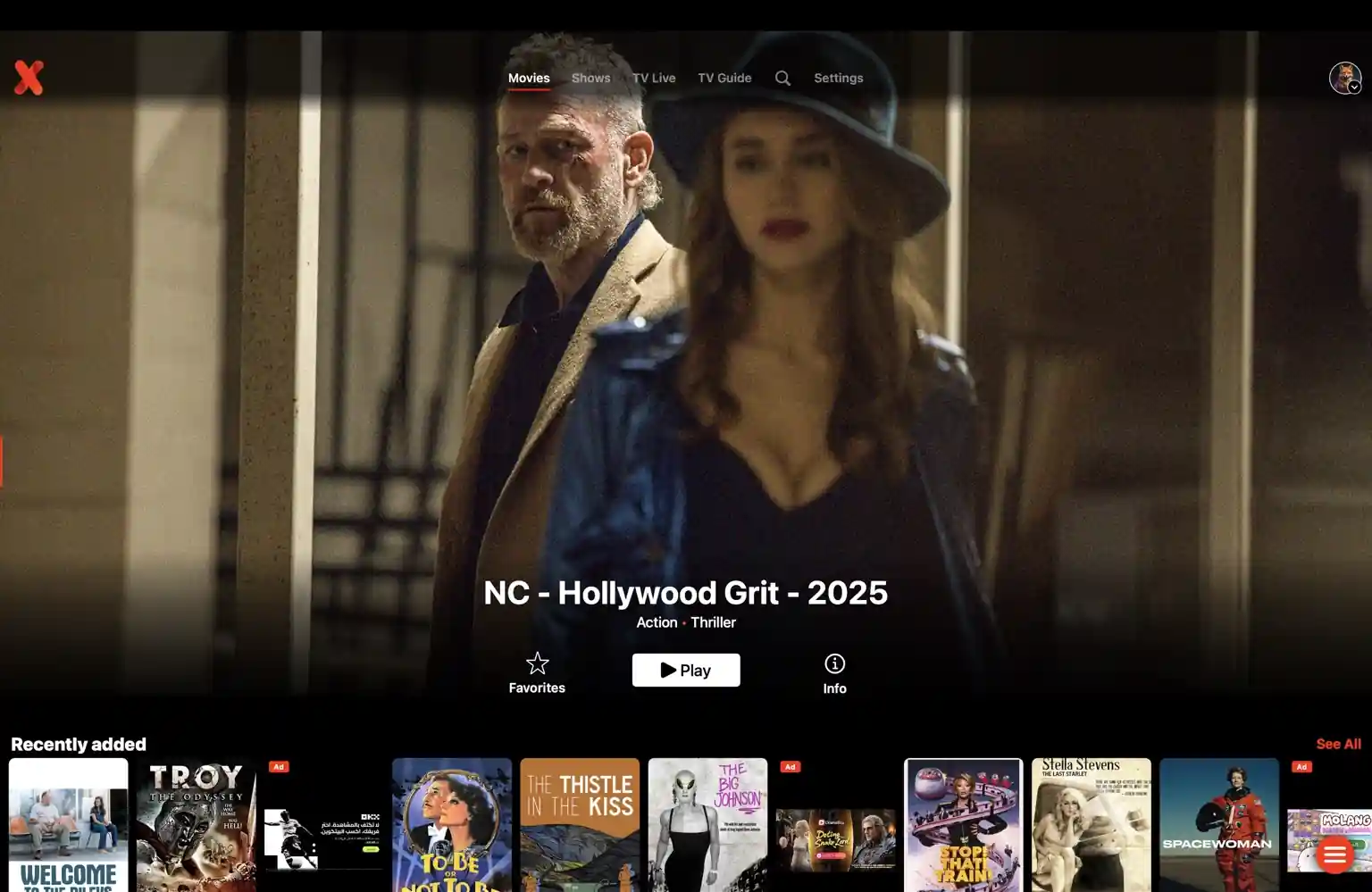Viewport: 1372px width, 892px height.
Task: Open Welcome to the Rileys poster
Action: coord(69,825)
